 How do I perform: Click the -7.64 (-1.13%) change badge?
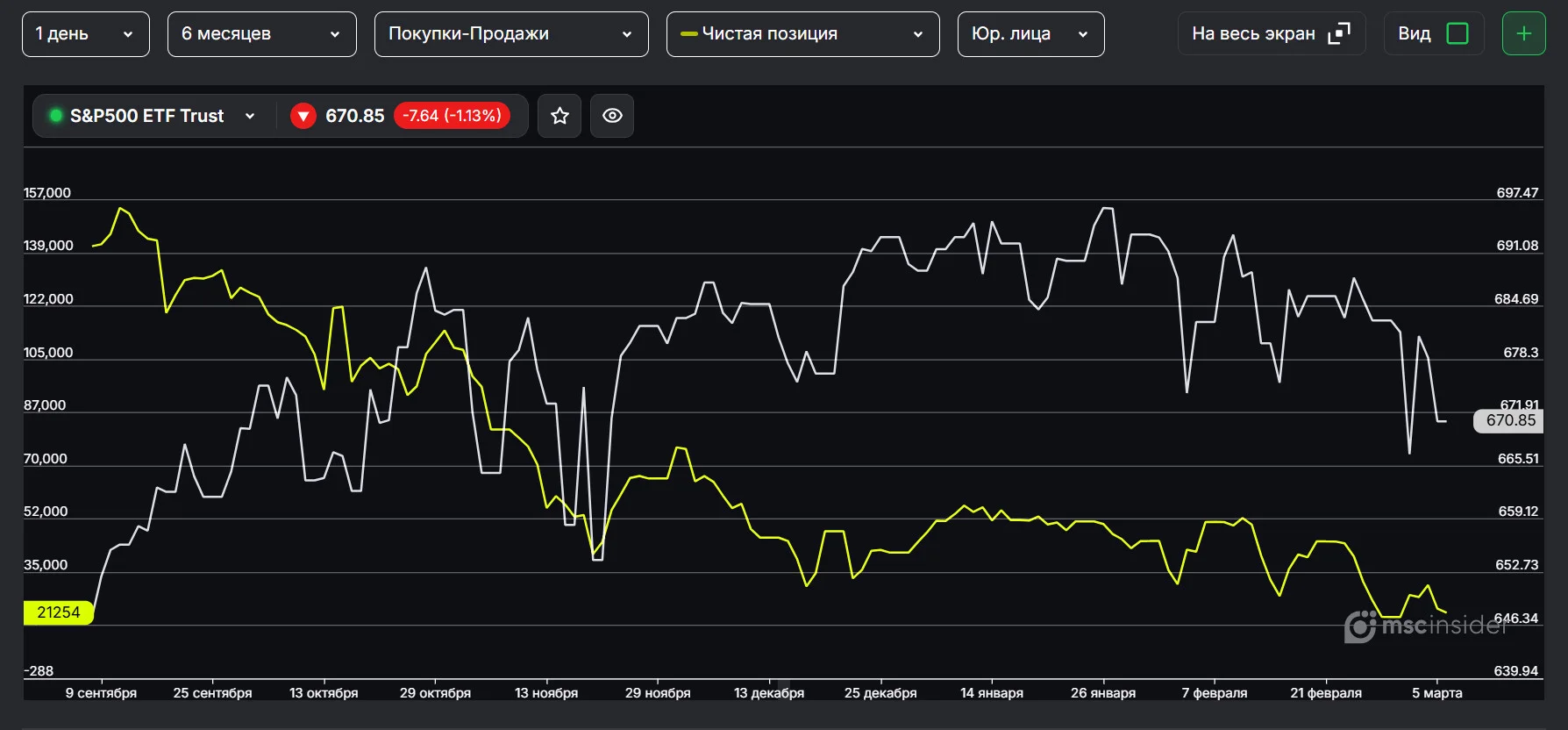coord(452,116)
